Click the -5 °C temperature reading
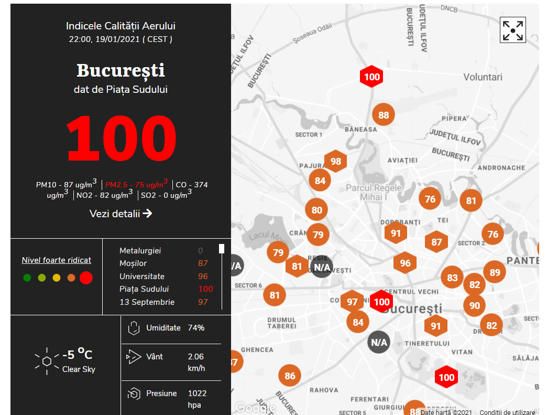The height and width of the screenshot is (415, 558). 77,354
